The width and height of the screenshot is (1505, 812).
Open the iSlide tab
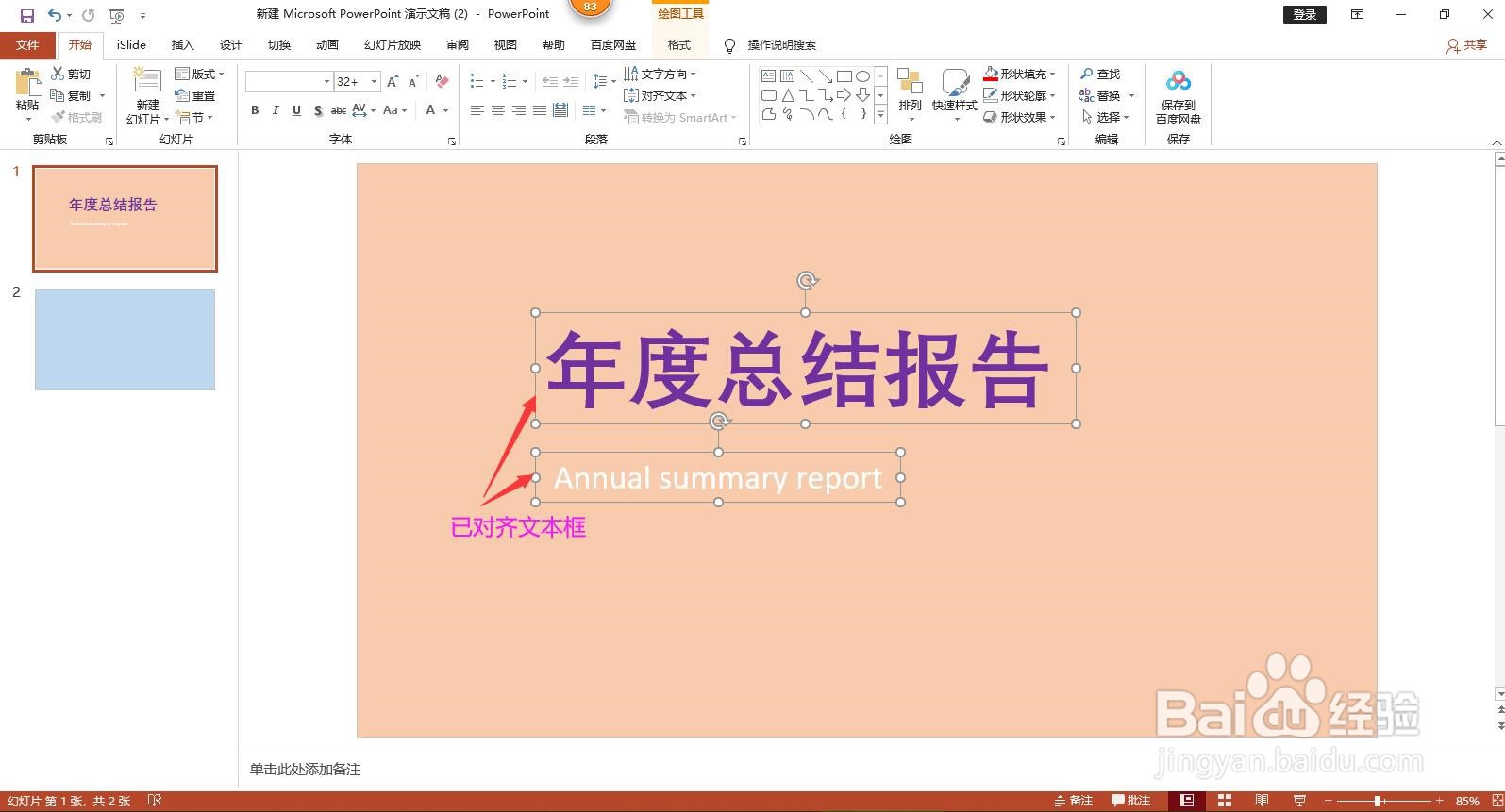pyautogui.click(x=131, y=44)
